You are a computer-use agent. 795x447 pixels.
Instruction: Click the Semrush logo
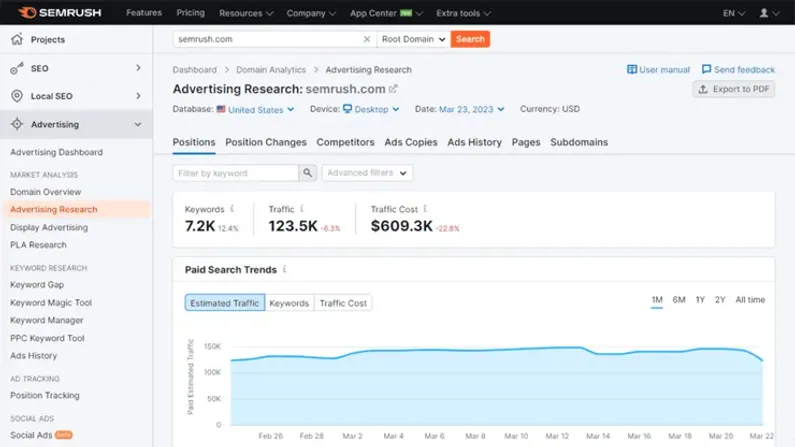coord(60,13)
